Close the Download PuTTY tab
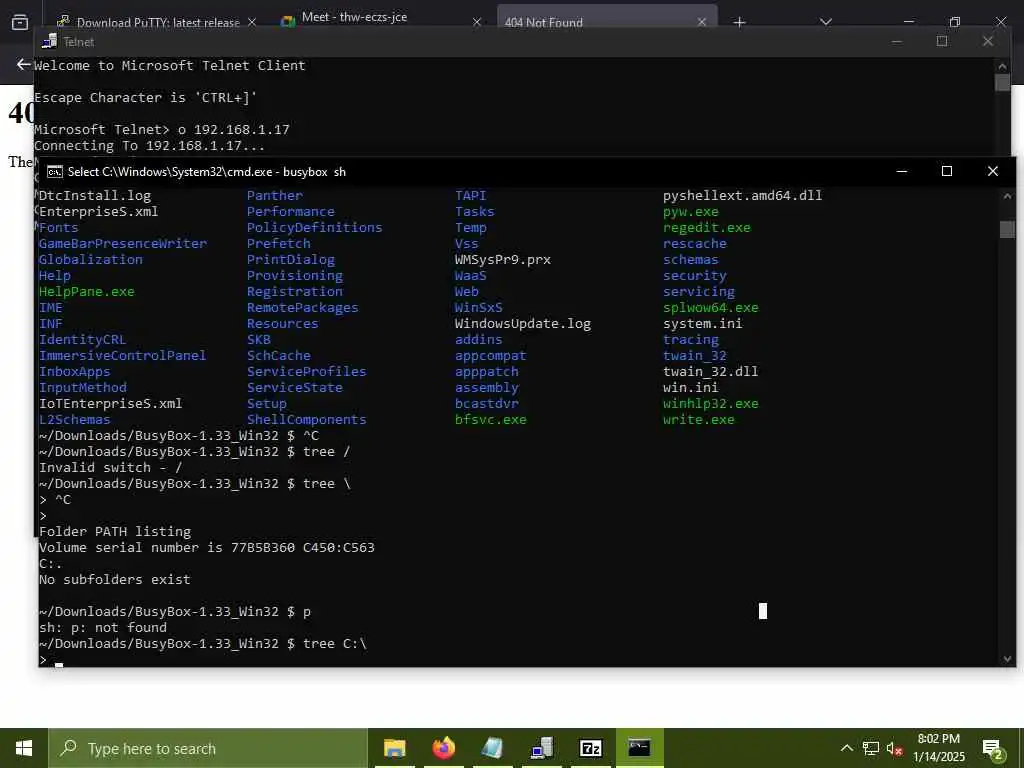The height and width of the screenshot is (768, 1024). coord(251,22)
